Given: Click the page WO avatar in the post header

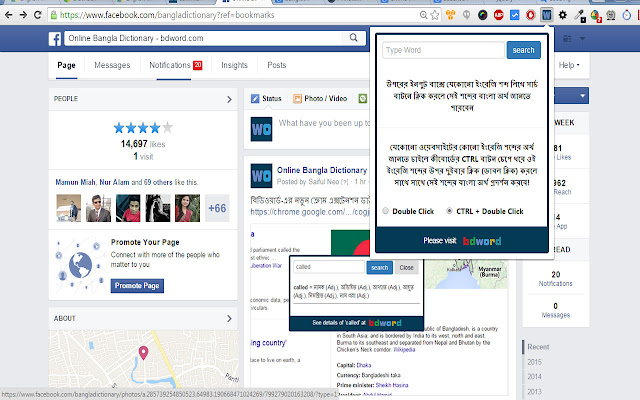Looking at the screenshot, I should [261, 176].
